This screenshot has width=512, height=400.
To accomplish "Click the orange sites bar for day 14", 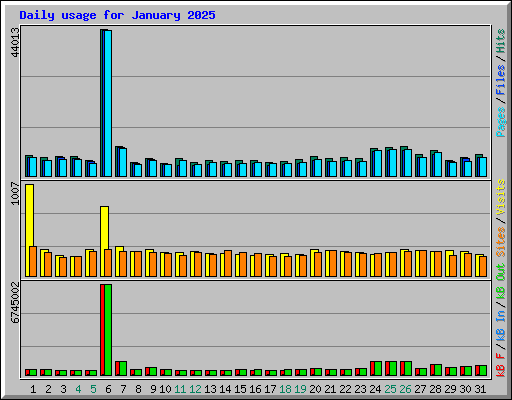I will coord(228,263).
